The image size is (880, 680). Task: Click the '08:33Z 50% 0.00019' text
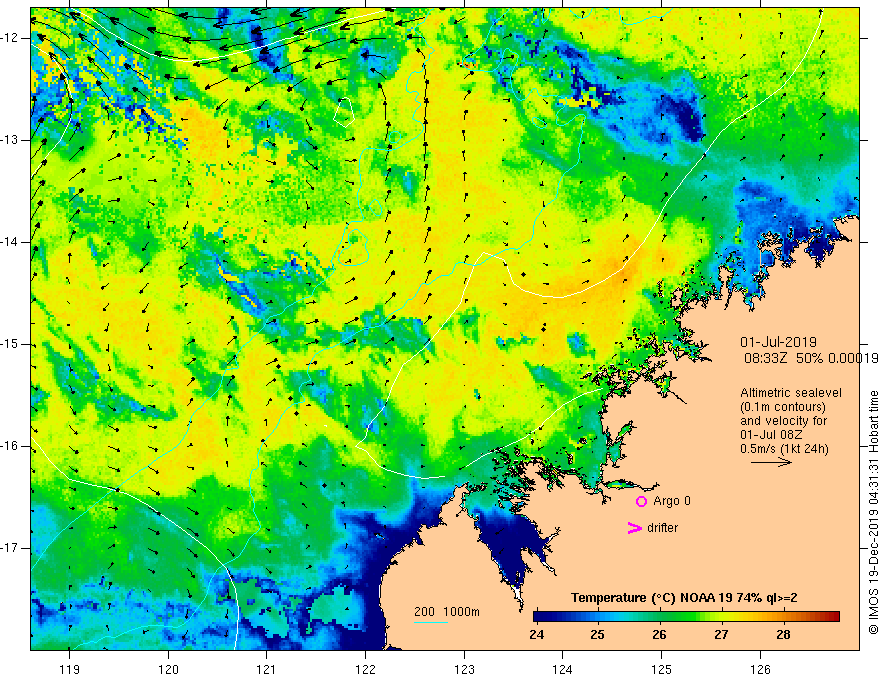811,358
